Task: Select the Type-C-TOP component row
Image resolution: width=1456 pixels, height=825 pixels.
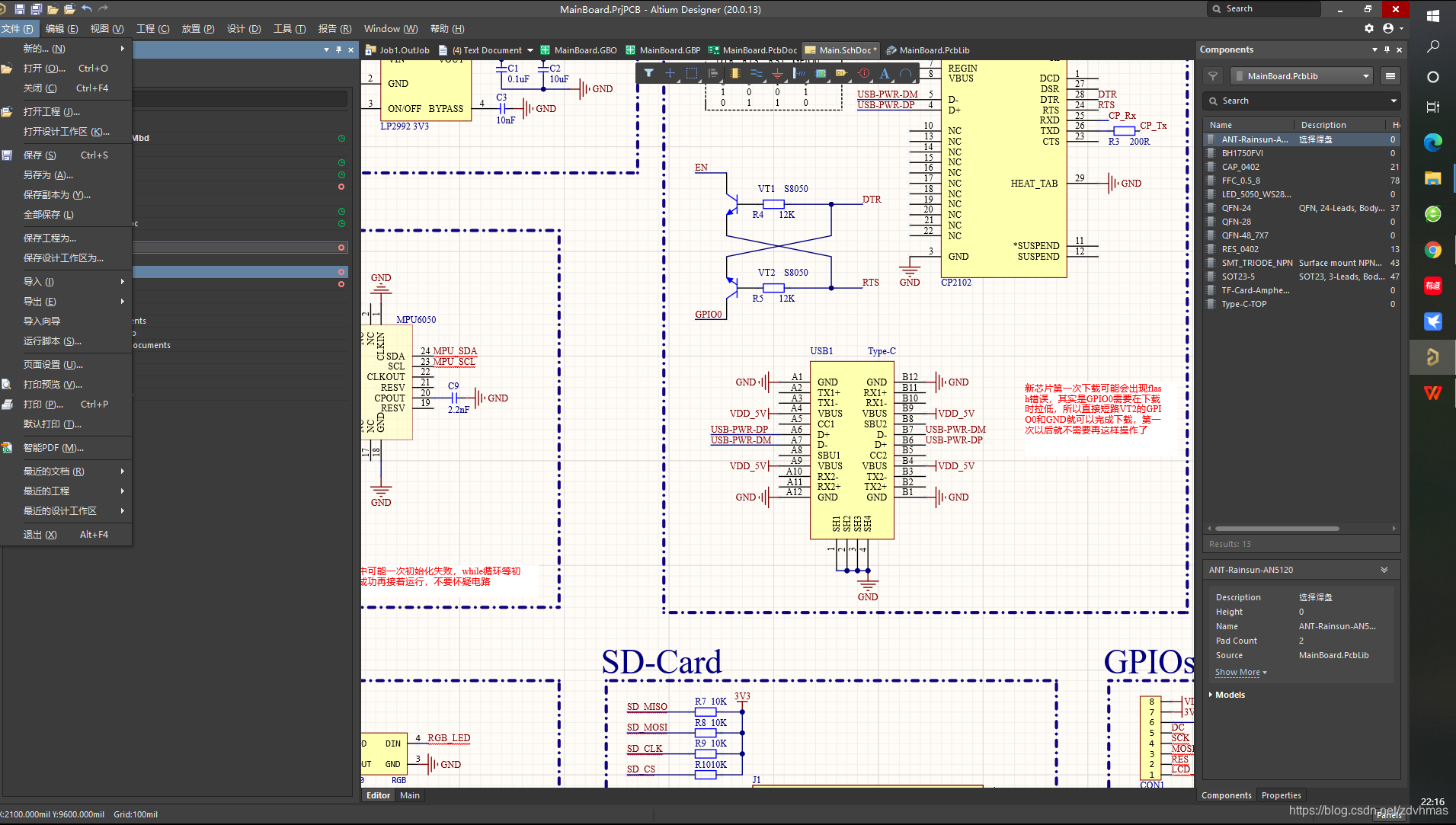Action: point(1301,304)
